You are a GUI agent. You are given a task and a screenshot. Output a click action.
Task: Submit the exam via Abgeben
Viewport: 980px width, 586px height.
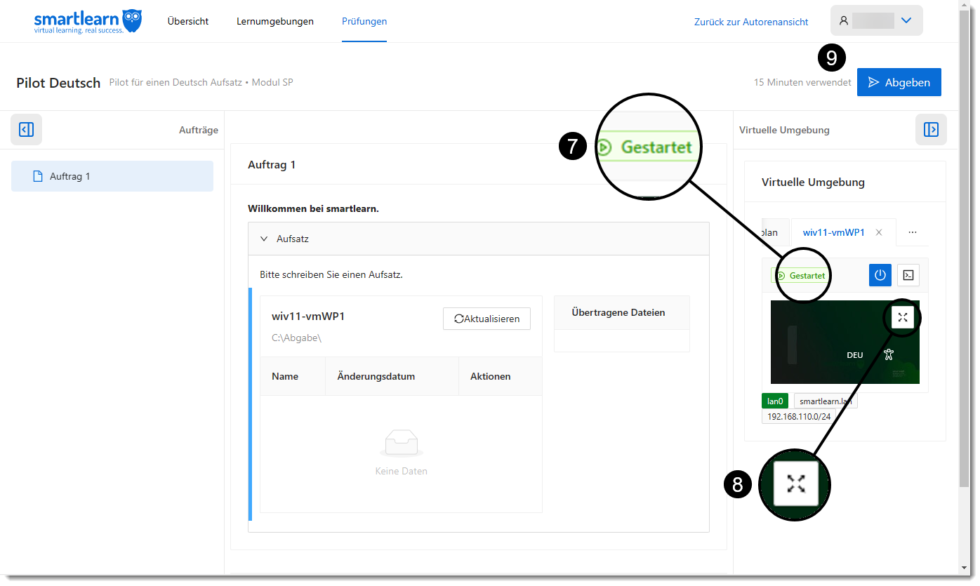(898, 82)
